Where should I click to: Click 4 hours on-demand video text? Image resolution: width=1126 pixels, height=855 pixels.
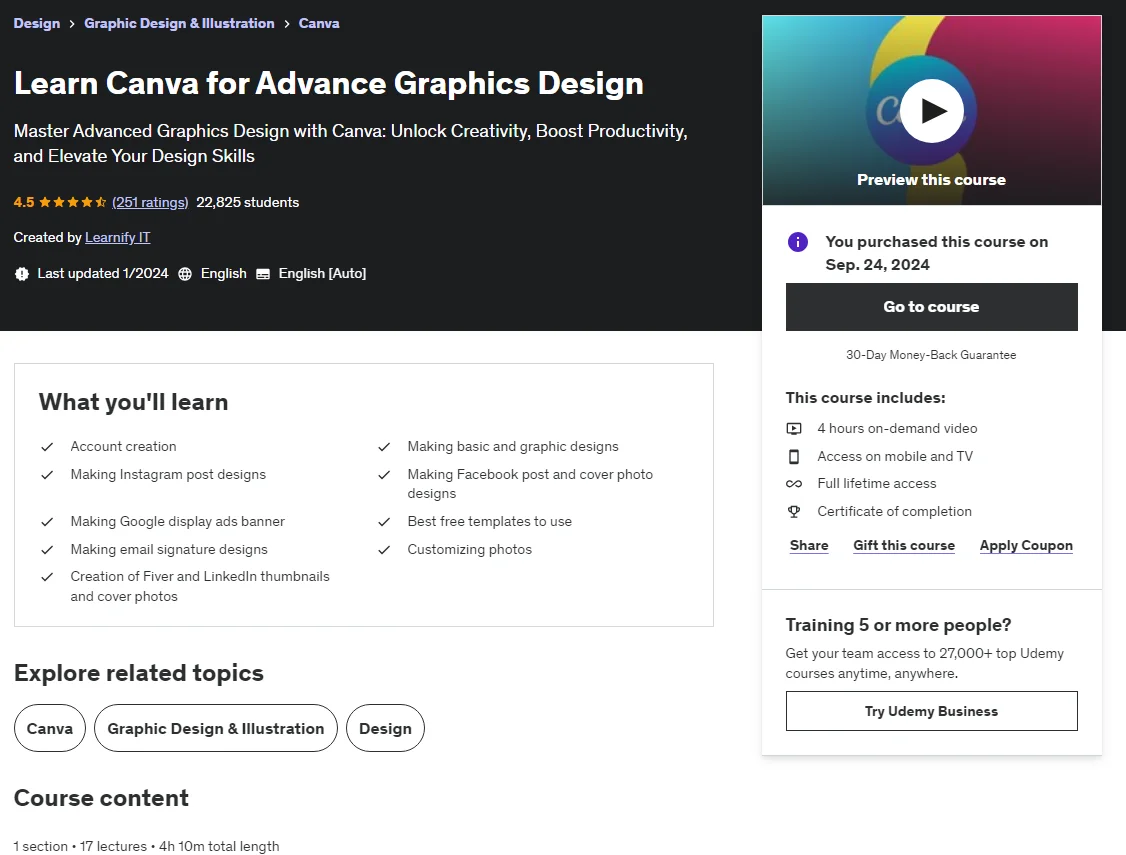point(897,429)
